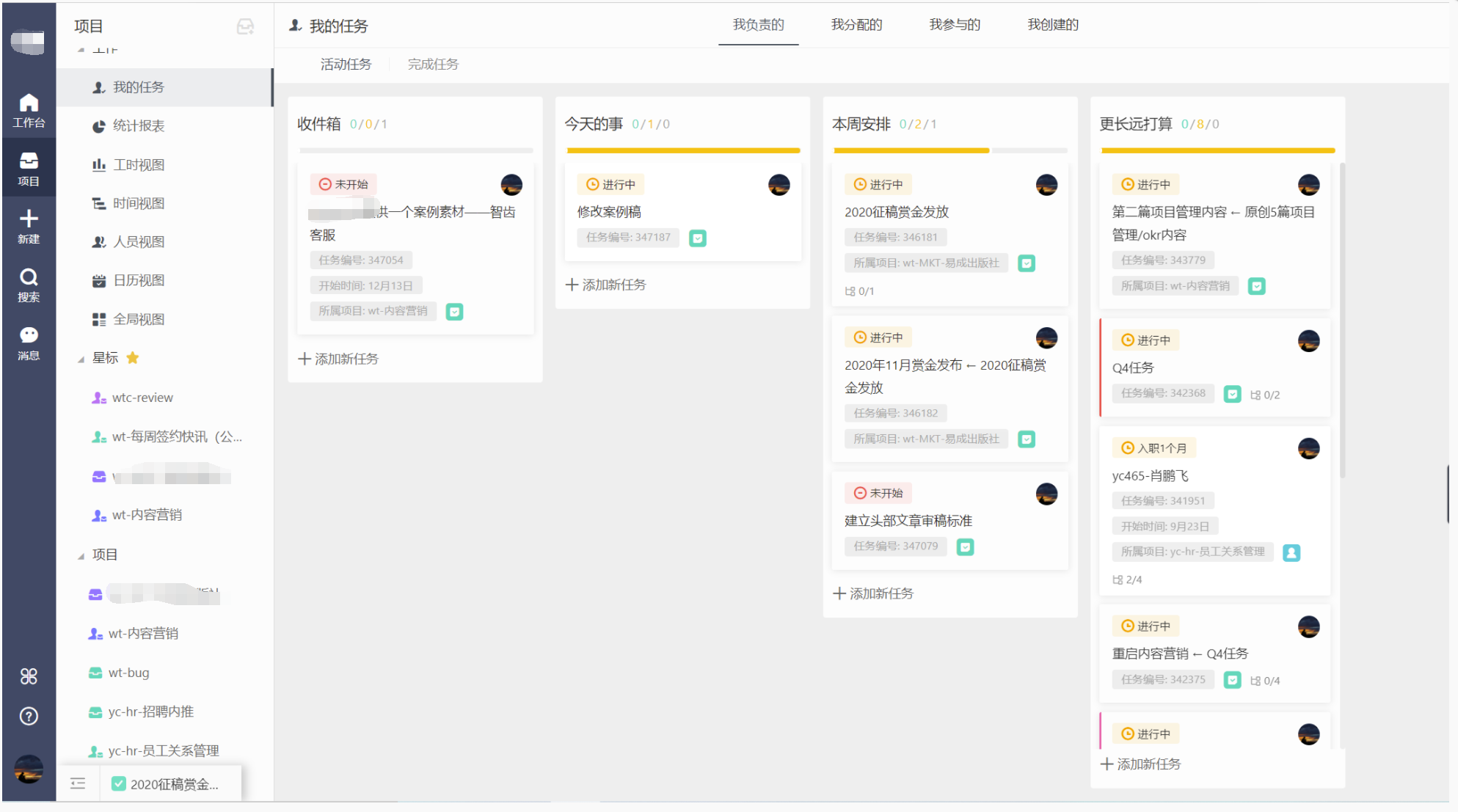This screenshot has height=812, width=1458.
Task: Click the 进行中 status on 修改案例稿
Action: [x=610, y=185]
